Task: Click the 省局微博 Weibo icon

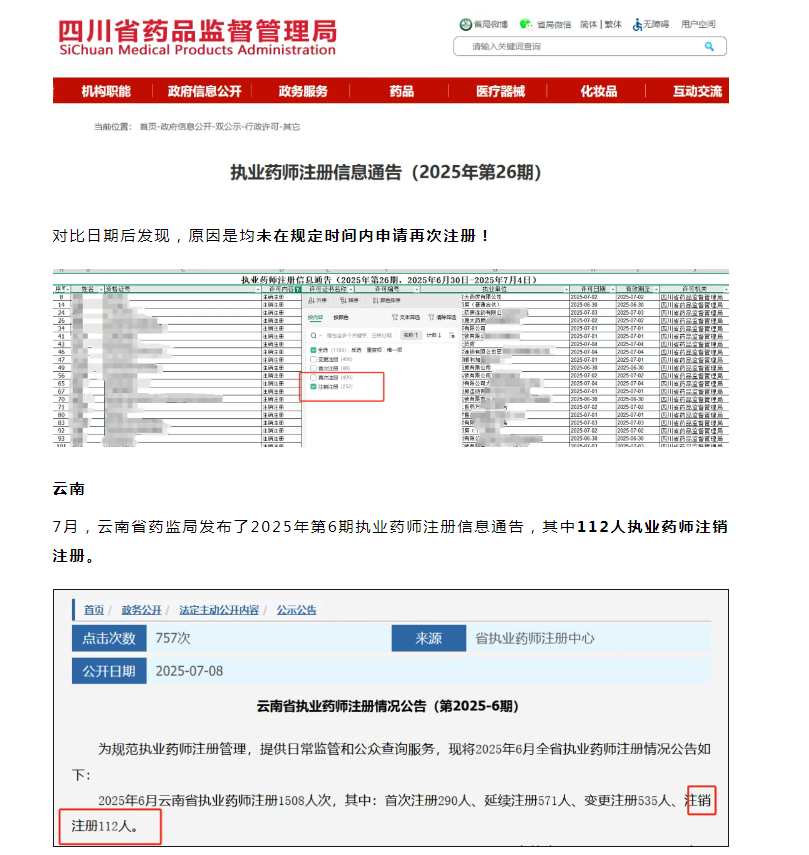Action: (466, 25)
